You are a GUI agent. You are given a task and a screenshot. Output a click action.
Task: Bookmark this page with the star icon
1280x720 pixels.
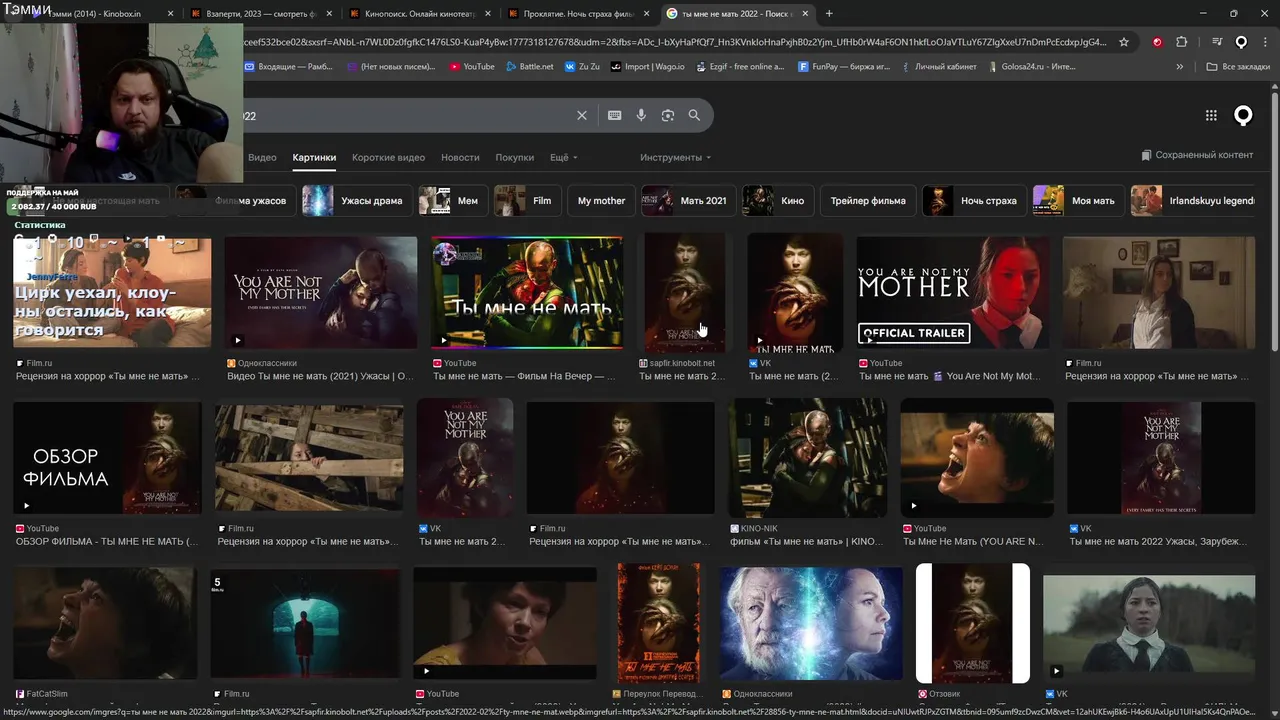[x=1124, y=42]
